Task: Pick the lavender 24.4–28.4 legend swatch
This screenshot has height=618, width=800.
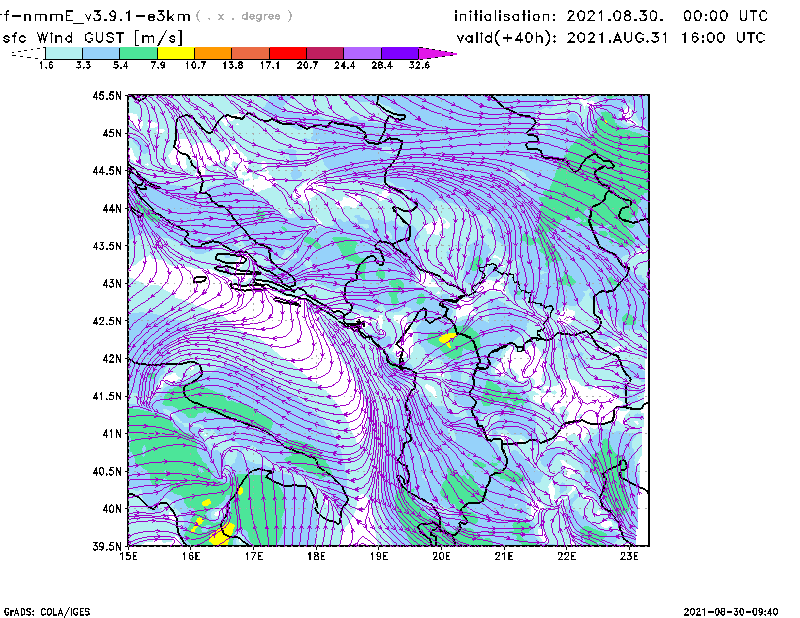Action: coord(362,53)
